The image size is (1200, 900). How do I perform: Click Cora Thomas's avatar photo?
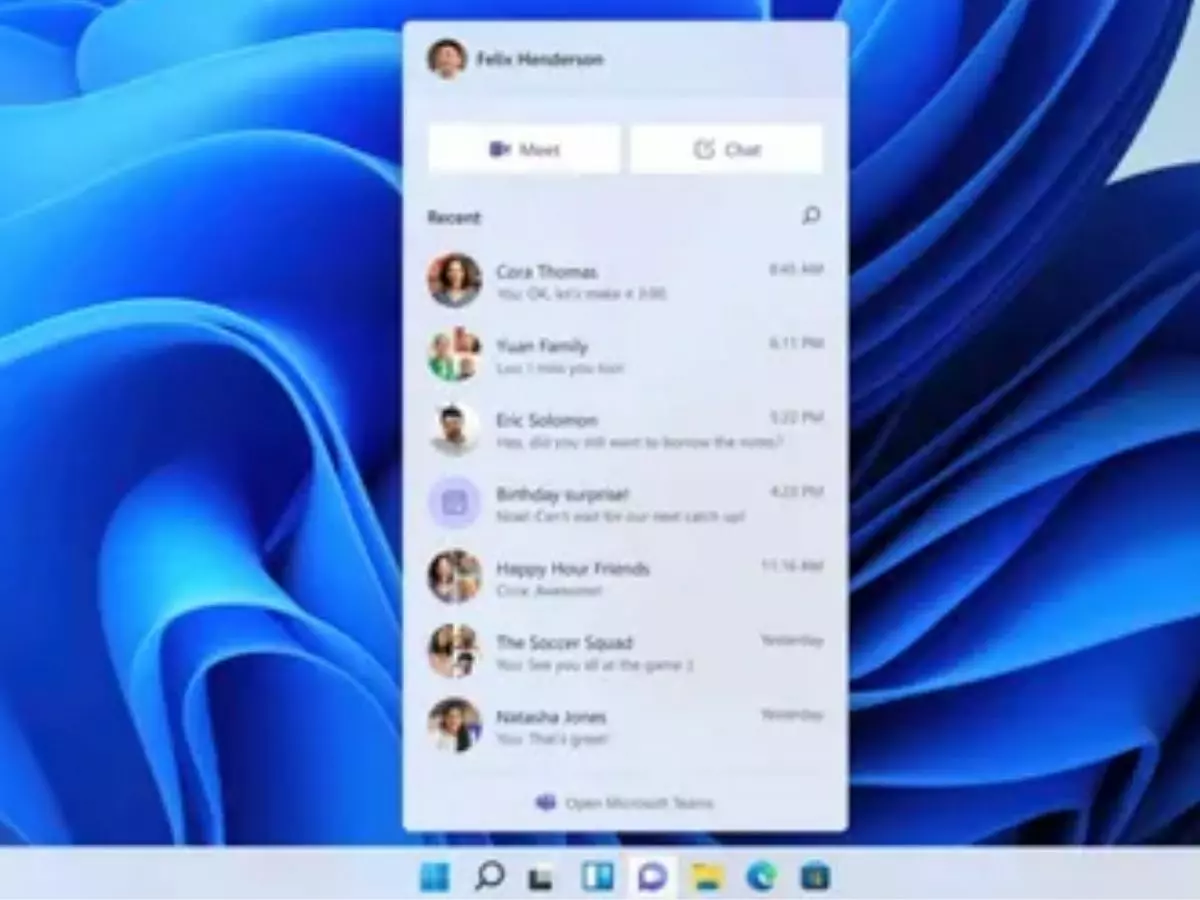tap(455, 281)
